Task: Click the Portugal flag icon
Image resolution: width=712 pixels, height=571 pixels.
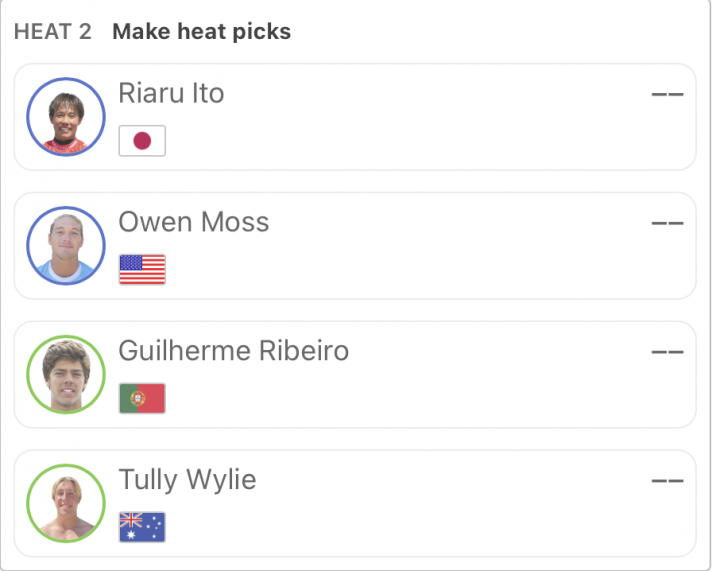Action: [142, 398]
